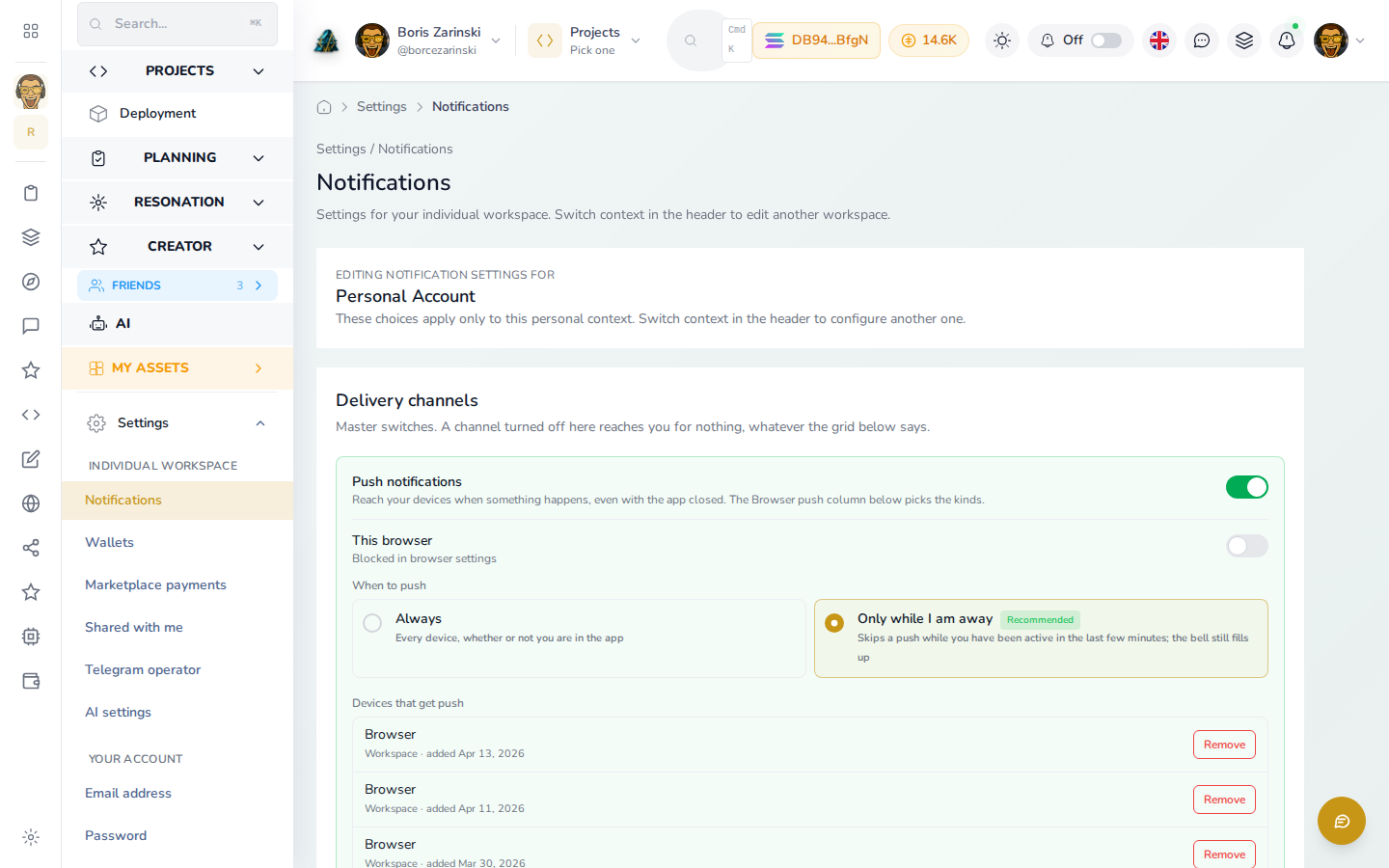This screenshot has width=1389, height=868.
Task: Open wallet DB94...BfgN button
Action: point(816,41)
